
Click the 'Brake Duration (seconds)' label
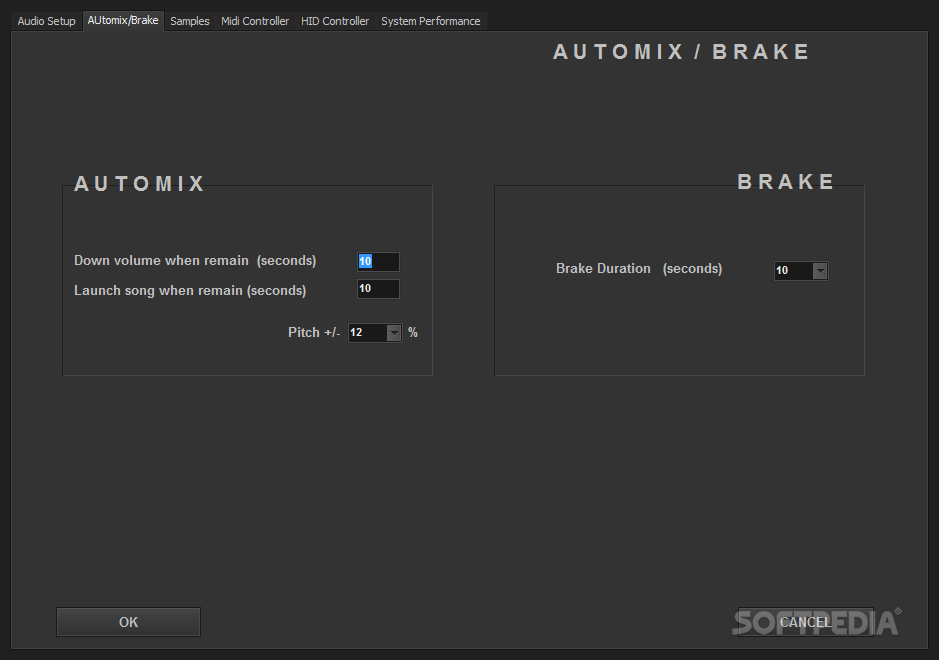[639, 268]
